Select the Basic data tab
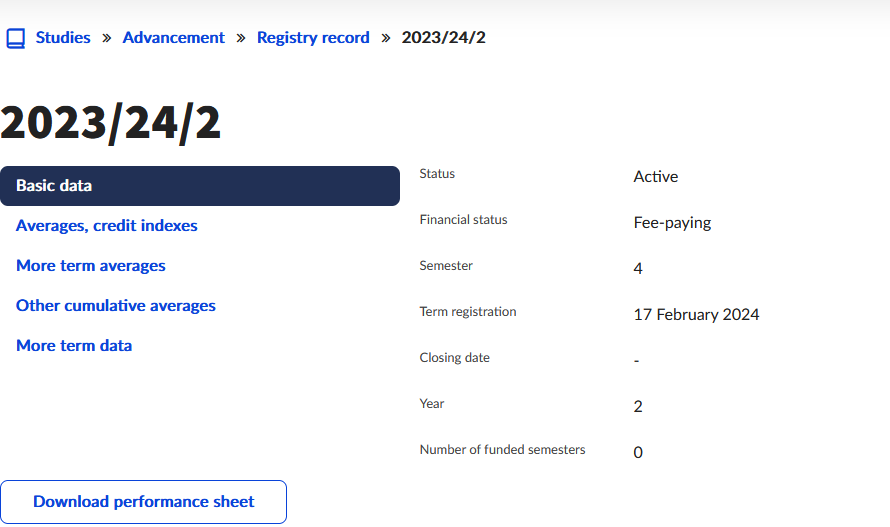 click(200, 186)
